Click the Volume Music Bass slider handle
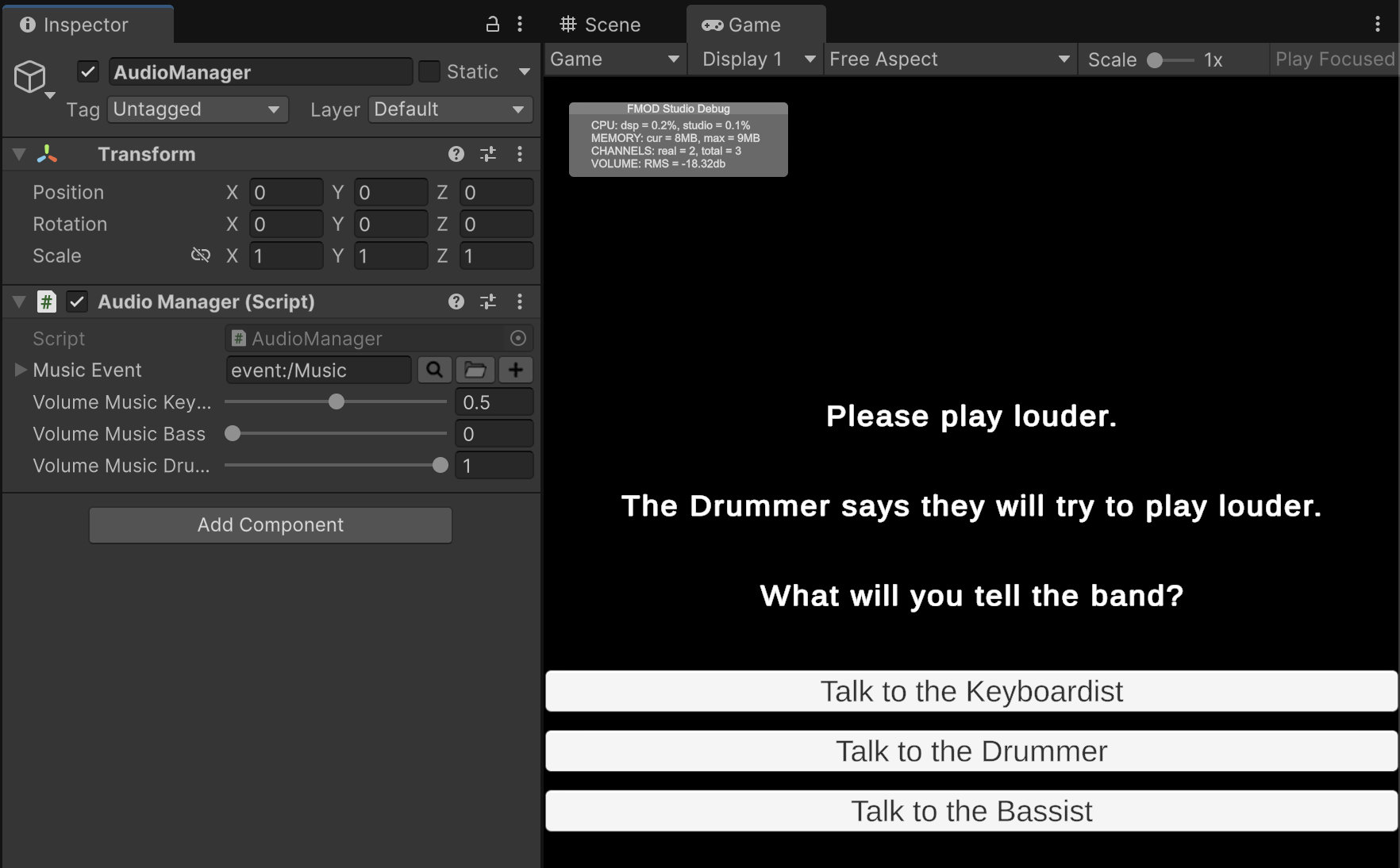The width and height of the screenshot is (1400, 868). pos(233,434)
